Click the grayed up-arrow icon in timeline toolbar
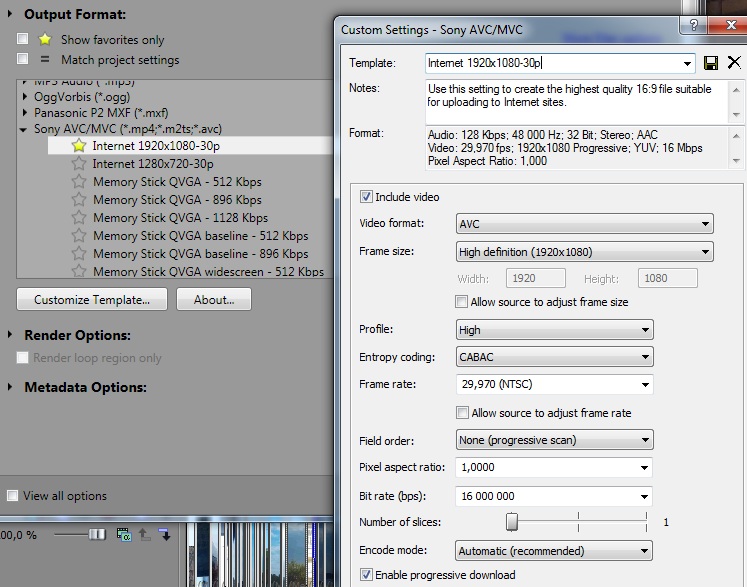The height and width of the screenshot is (587, 747). point(144,535)
